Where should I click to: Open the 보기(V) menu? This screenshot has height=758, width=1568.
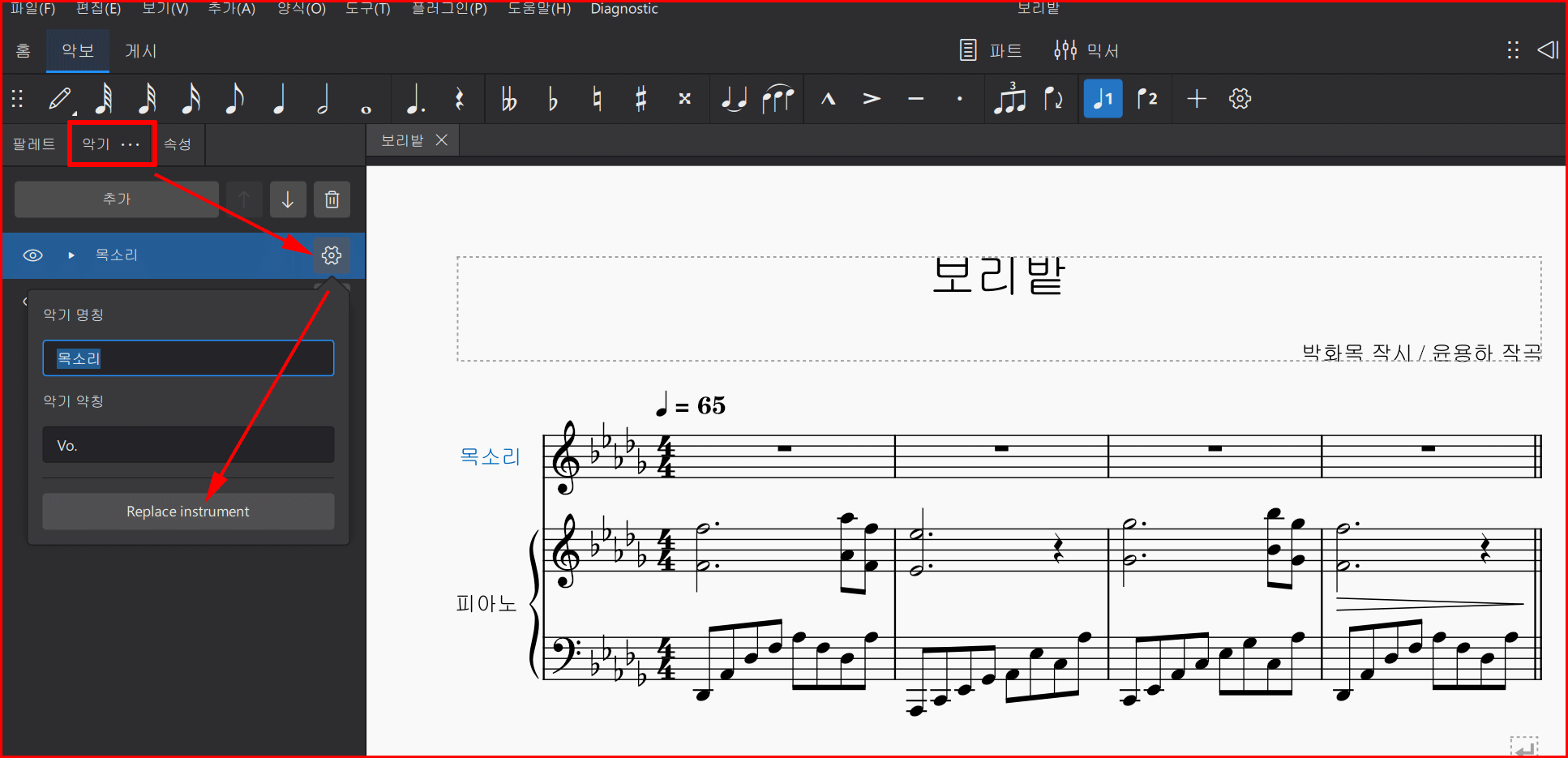[x=165, y=9]
